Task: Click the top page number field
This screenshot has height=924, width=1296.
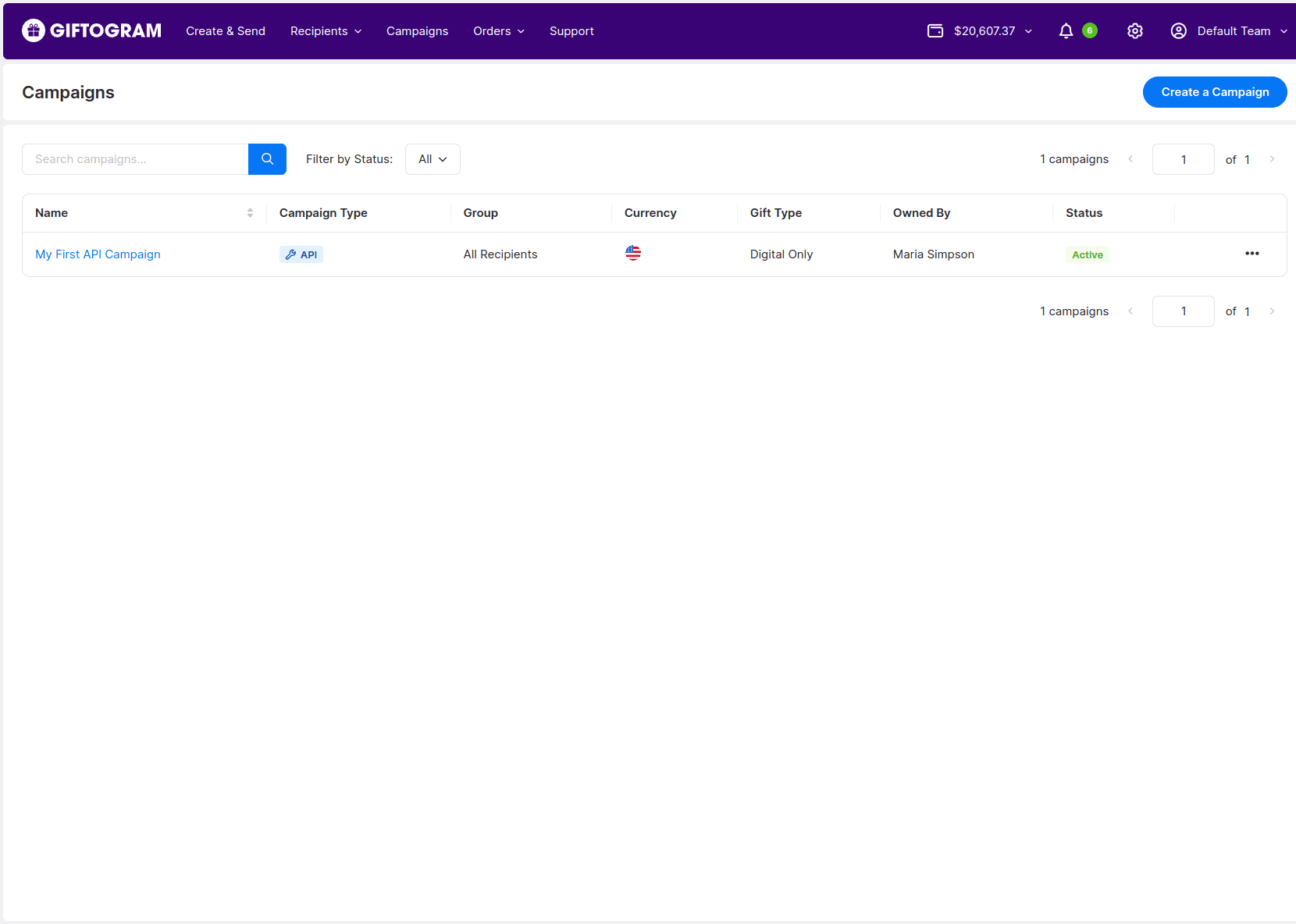Action: [1183, 159]
